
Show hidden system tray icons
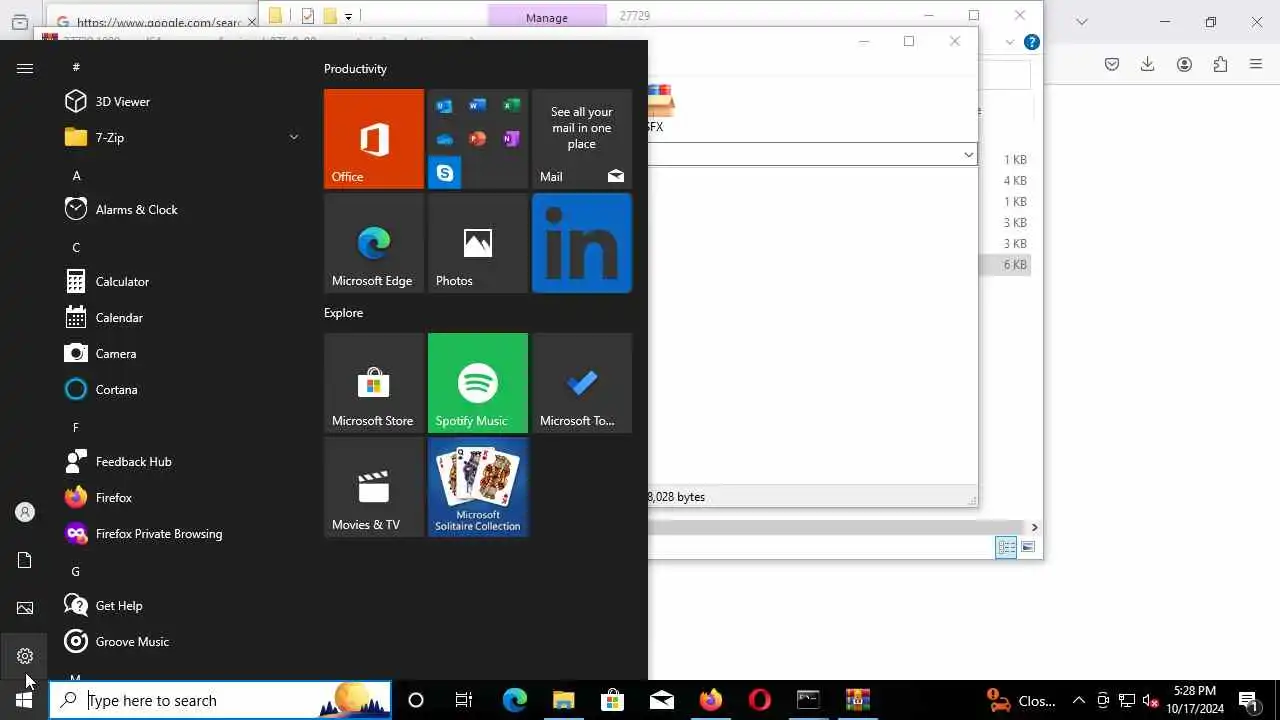pyautogui.click(x=1079, y=701)
